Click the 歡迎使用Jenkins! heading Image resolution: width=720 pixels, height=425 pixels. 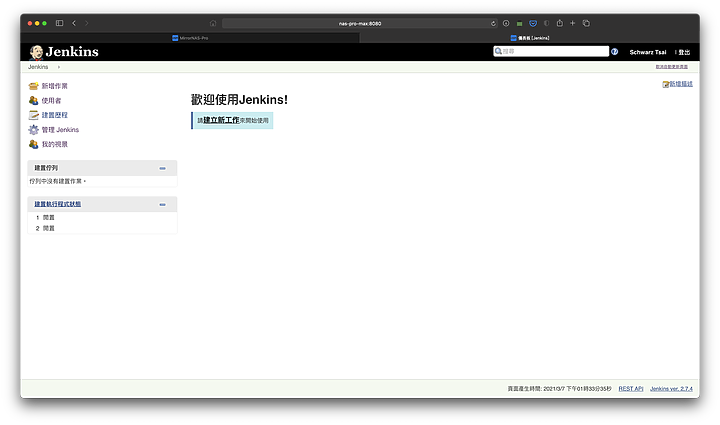coord(239,100)
